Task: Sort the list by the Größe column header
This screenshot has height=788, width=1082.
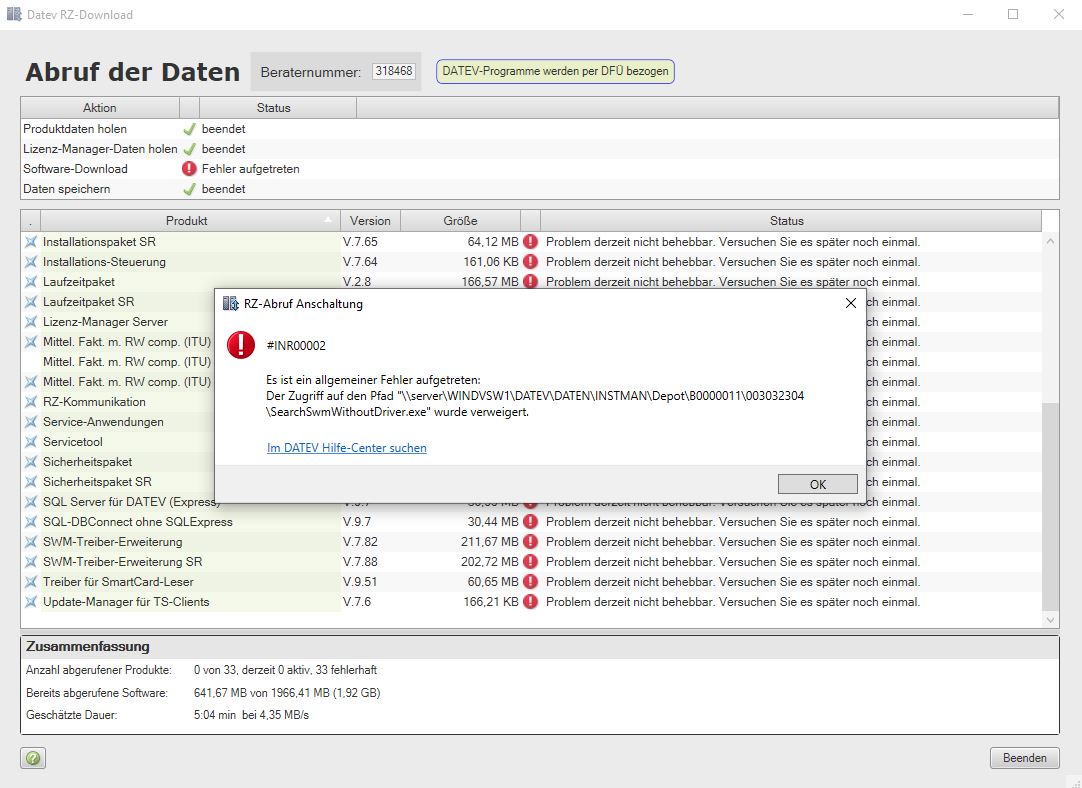Action: pos(460,221)
